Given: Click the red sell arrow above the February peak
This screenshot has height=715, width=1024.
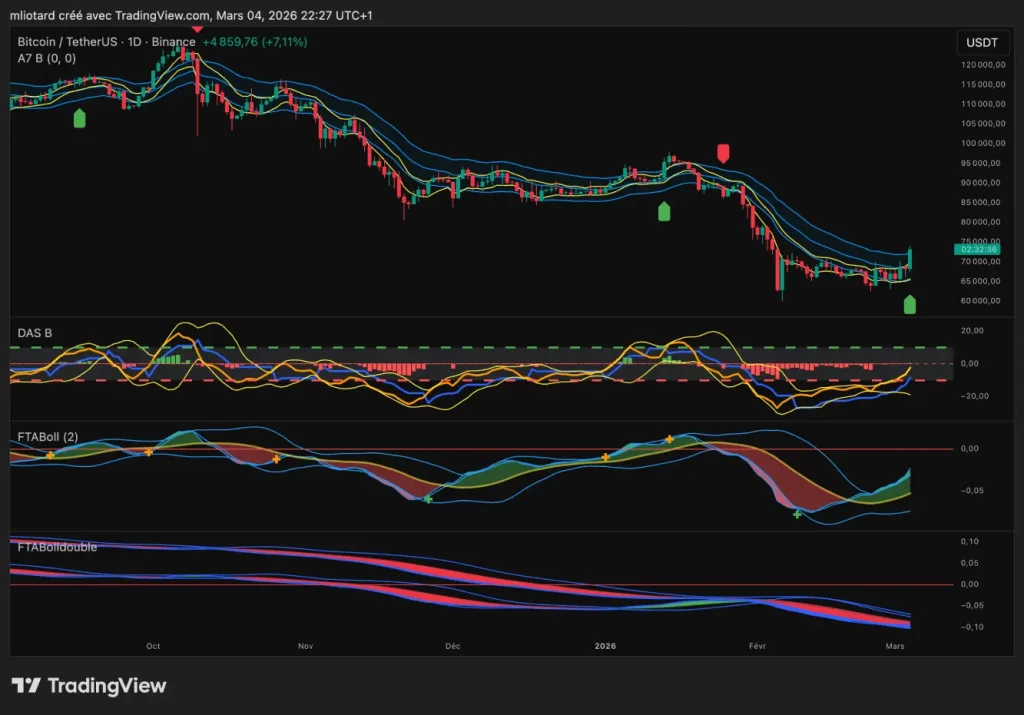Looking at the screenshot, I should (723, 152).
